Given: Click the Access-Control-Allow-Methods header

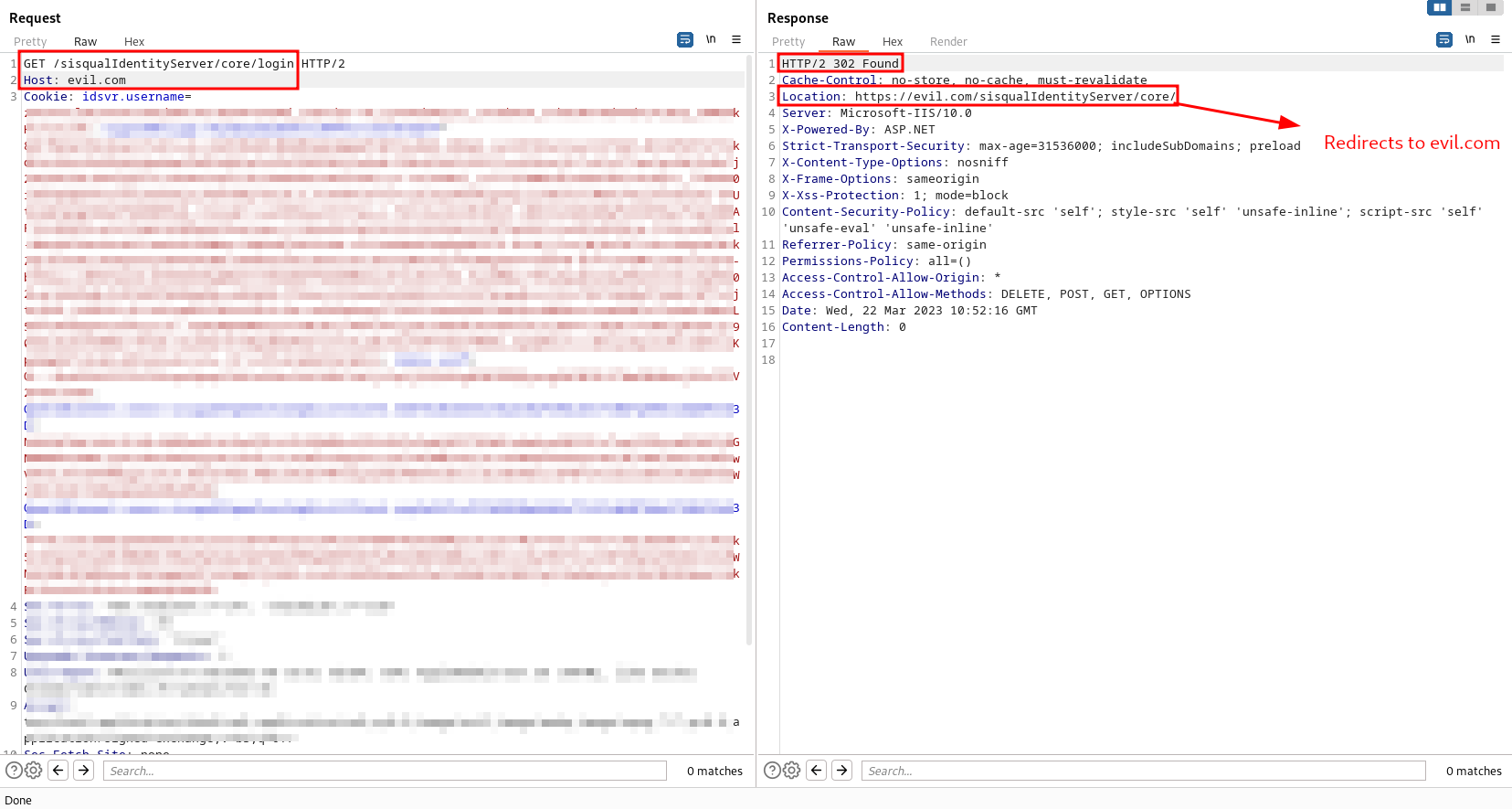Looking at the screenshot, I should pos(987,294).
